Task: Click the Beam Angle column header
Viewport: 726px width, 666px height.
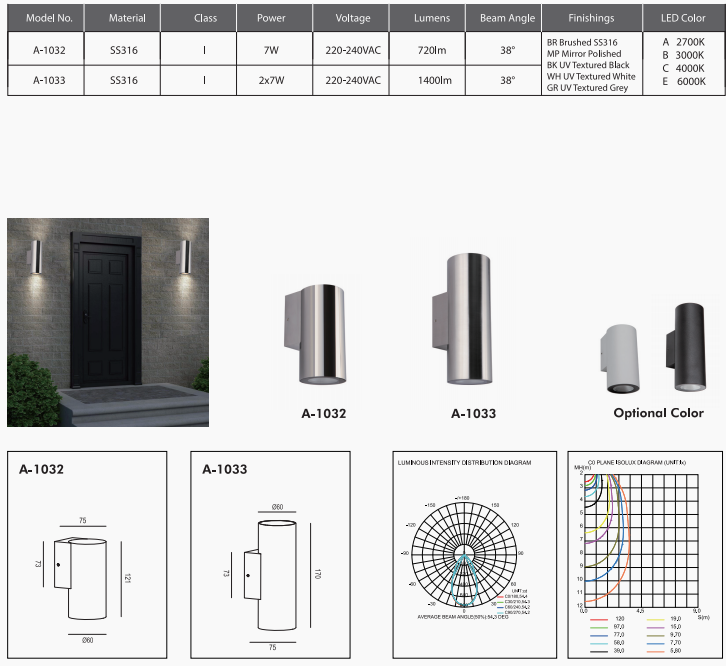Action: pyautogui.click(x=504, y=18)
